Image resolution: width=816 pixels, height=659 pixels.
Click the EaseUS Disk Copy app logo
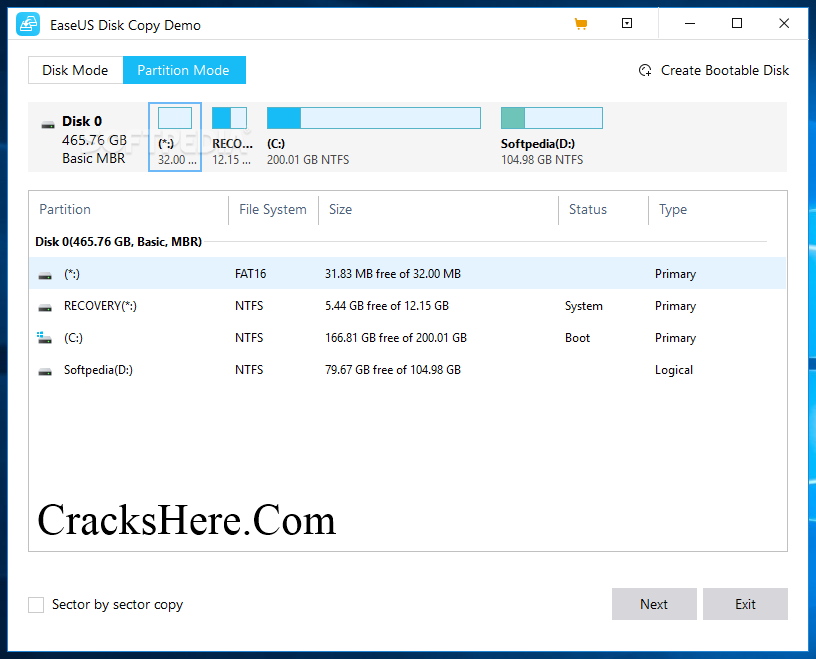tap(28, 24)
